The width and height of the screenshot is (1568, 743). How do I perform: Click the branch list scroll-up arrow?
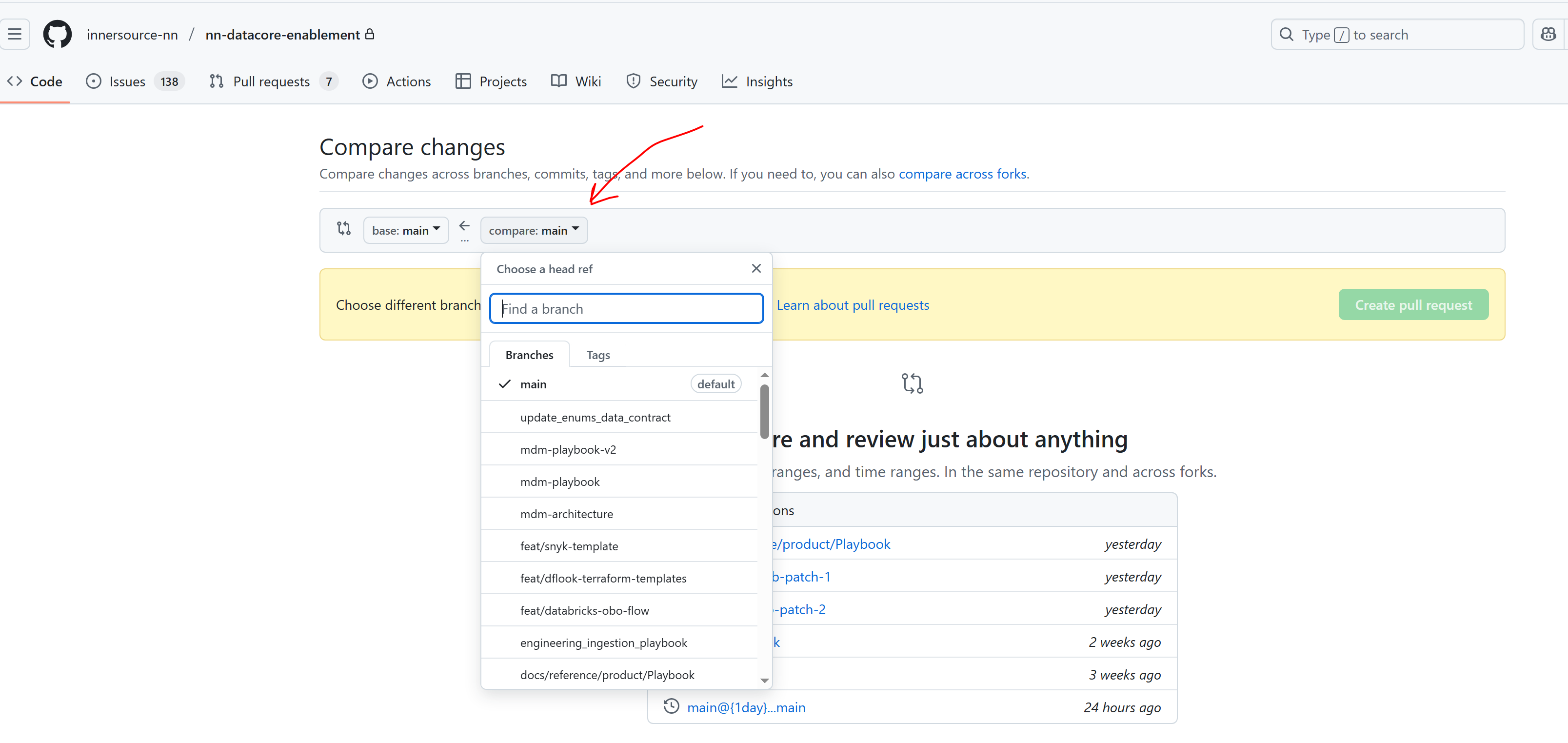coord(765,375)
